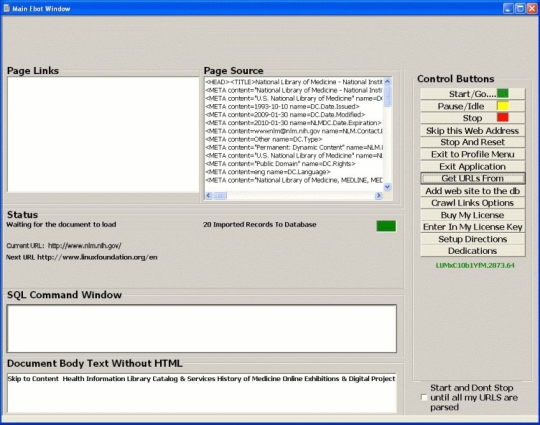
Task: Click the Exit Application button
Action: click(x=472, y=166)
